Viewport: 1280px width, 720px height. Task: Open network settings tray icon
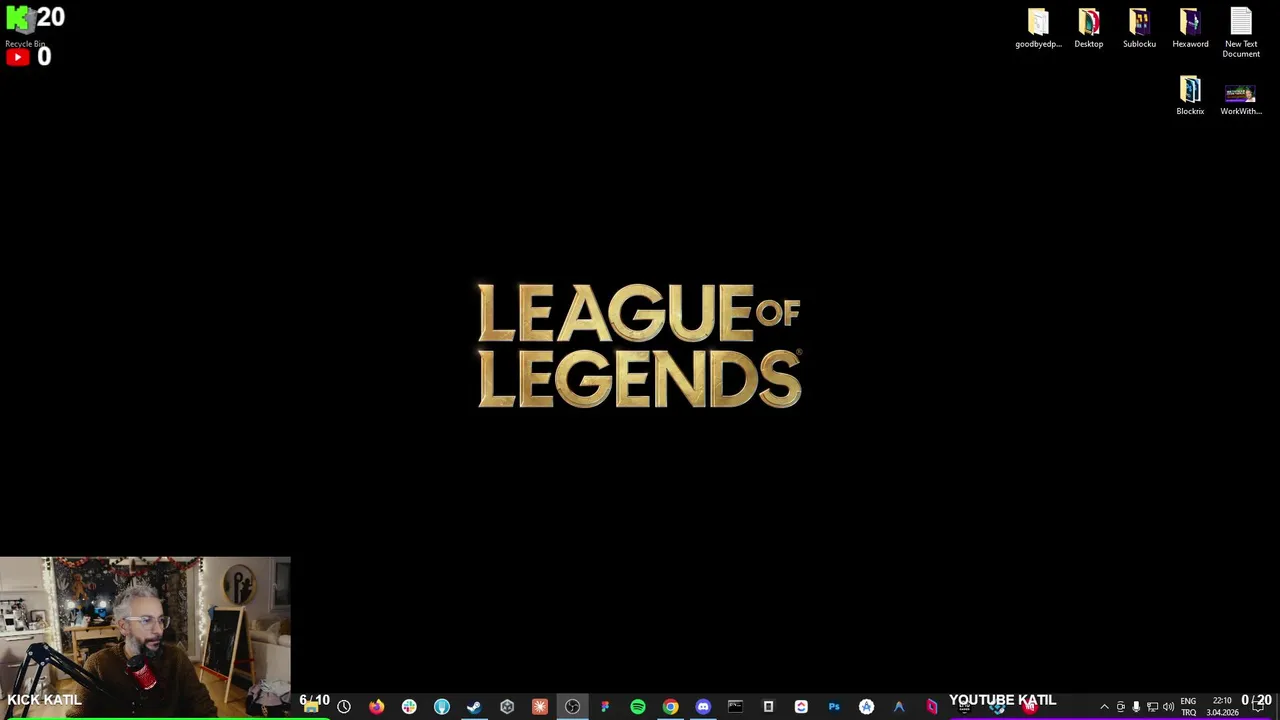(x=1152, y=707)
